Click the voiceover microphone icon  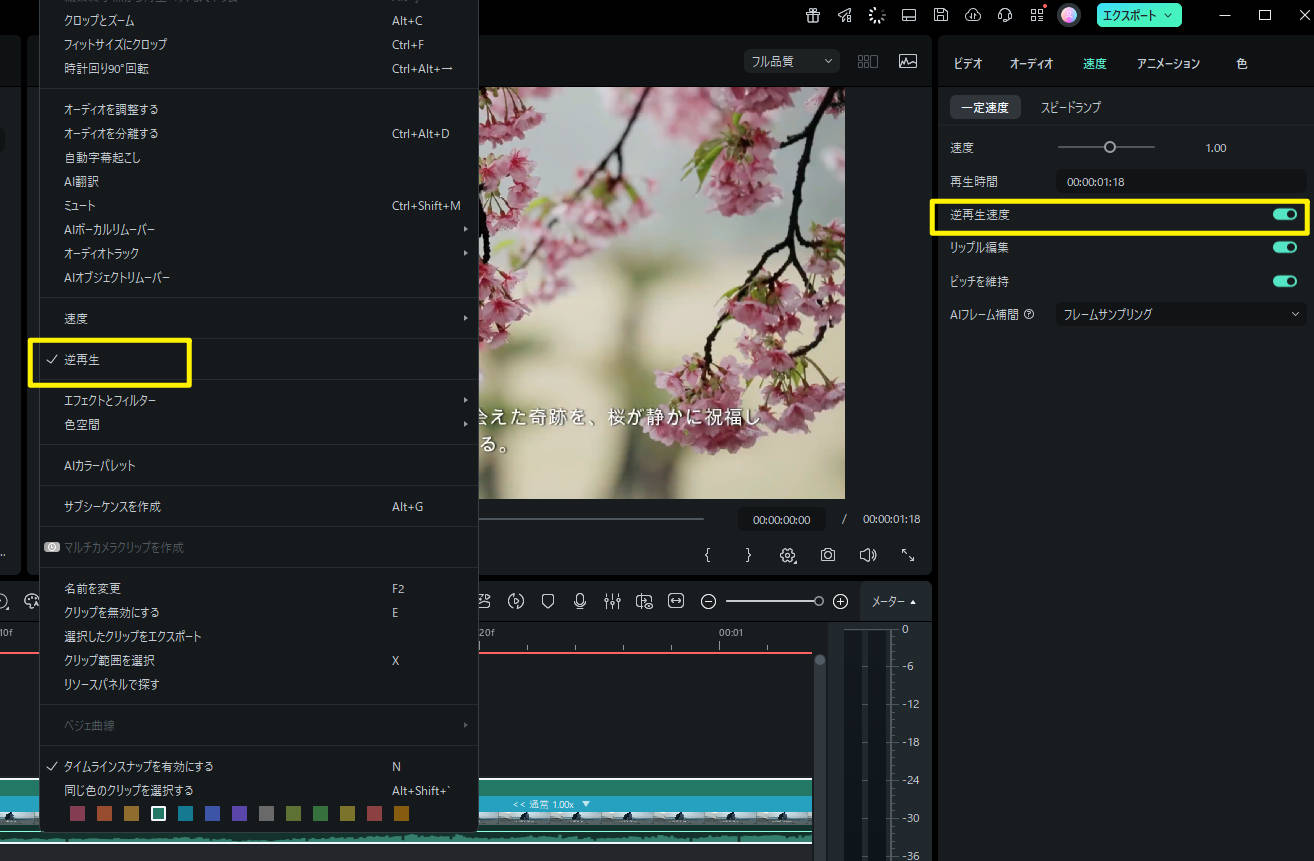579,601
